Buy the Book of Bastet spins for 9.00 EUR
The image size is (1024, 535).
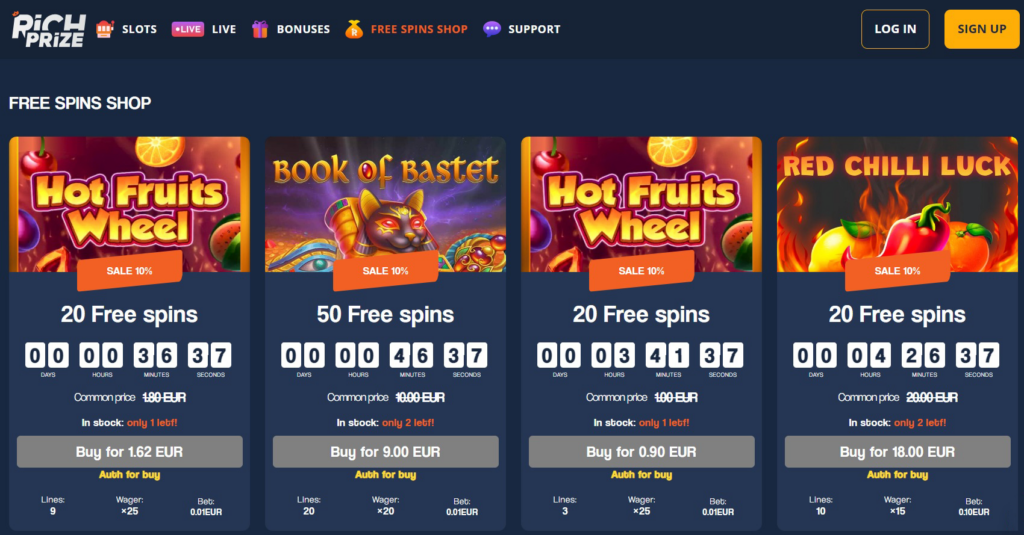tap(385, 451)
